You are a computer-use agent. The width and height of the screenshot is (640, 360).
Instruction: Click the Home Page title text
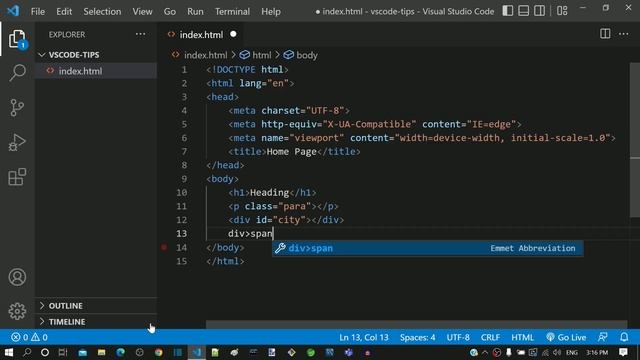click(291, 151)
